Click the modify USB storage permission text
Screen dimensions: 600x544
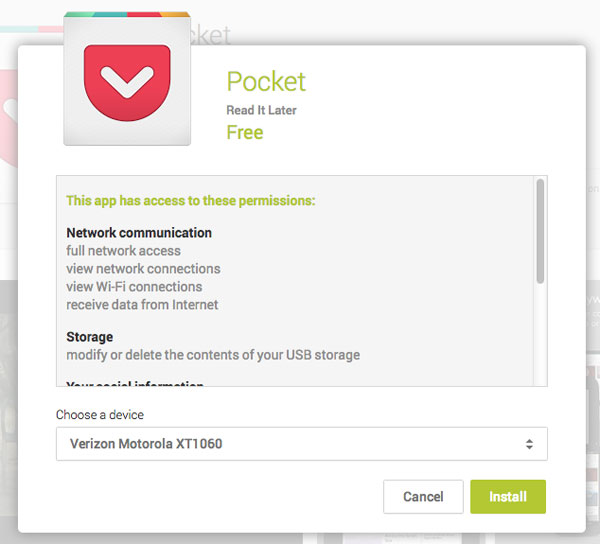pyautogui.click(x=213, y=355)
